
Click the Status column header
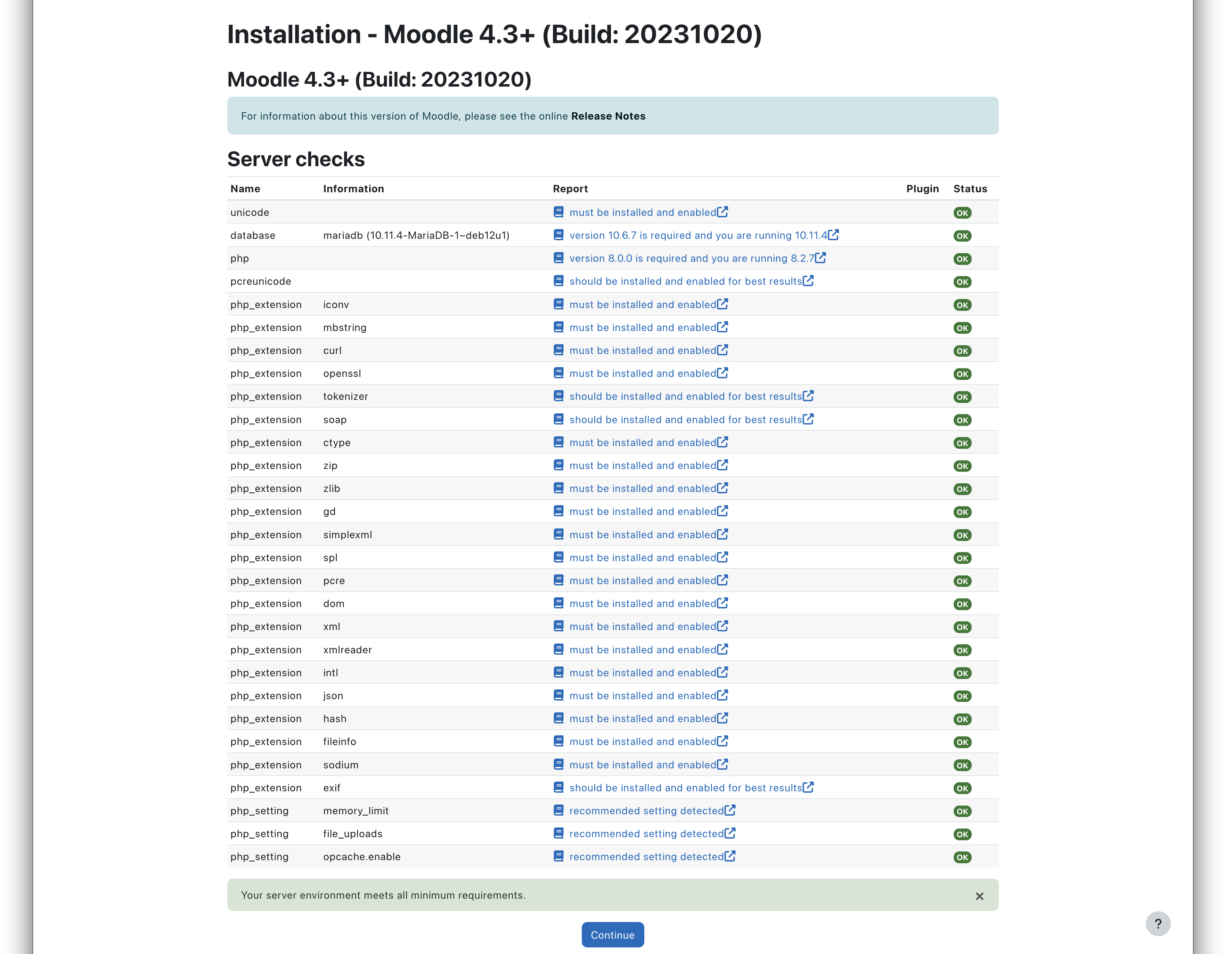pyautogui.click(x=970, y=189)
